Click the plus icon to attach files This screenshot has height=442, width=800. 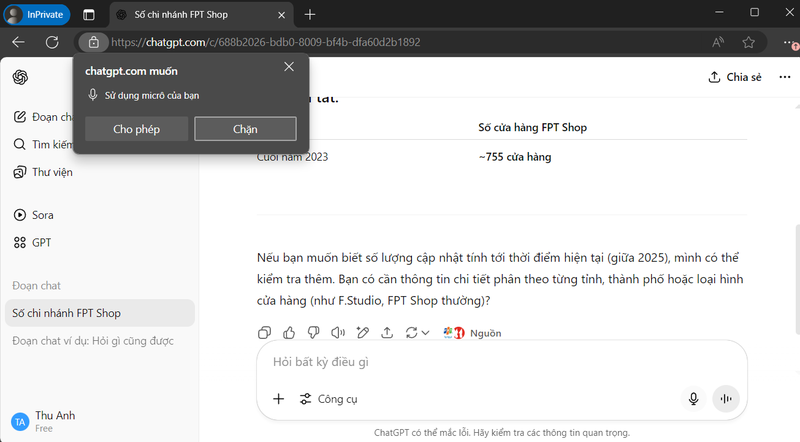(x=279, y=399)
